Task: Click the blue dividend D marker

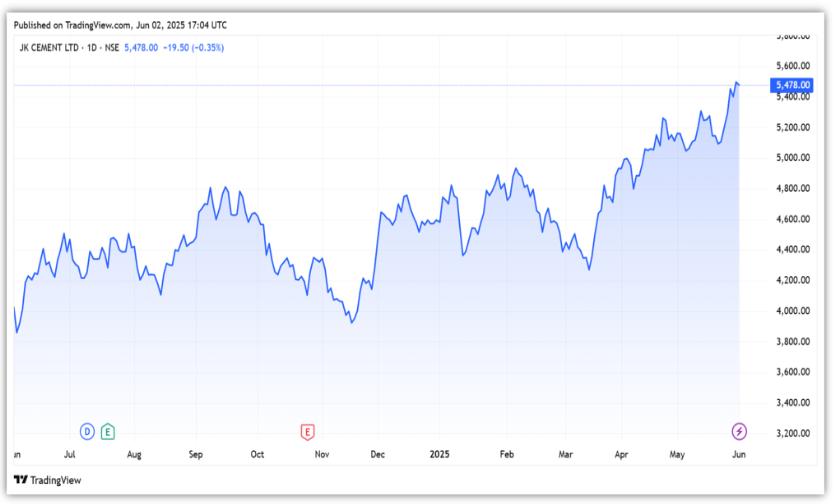Action: click(x=87, y=431)
